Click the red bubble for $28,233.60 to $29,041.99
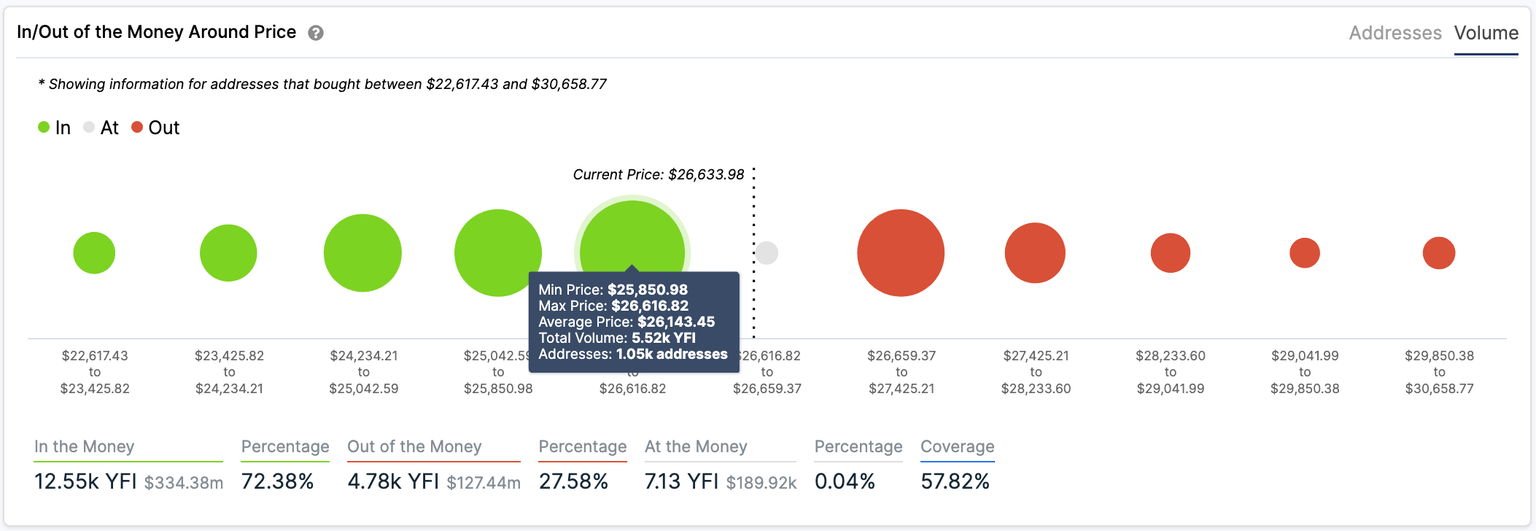The width and height of the screenshot is (1536, 531). (1170, 253)
